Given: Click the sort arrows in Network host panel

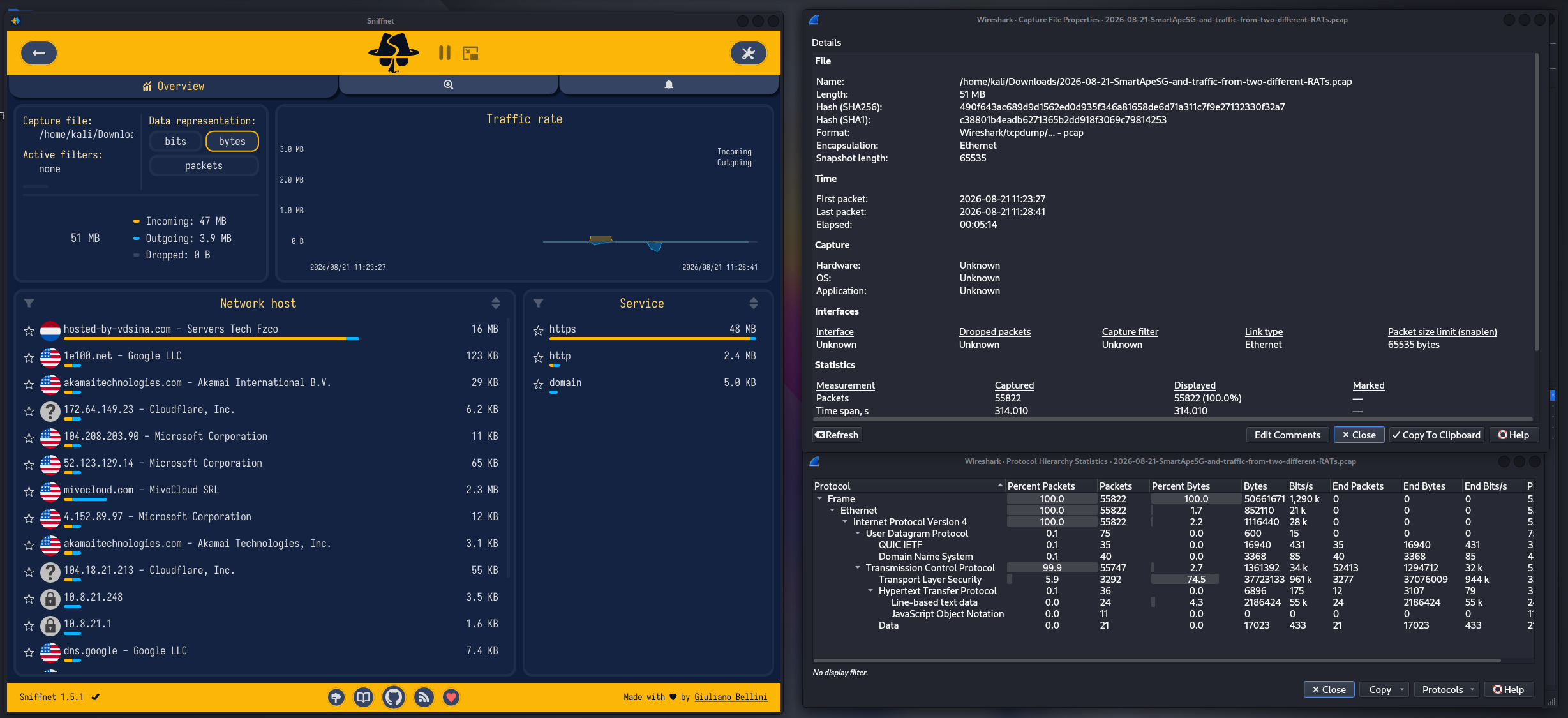Looking at the screenshot, I should [496, 303].
